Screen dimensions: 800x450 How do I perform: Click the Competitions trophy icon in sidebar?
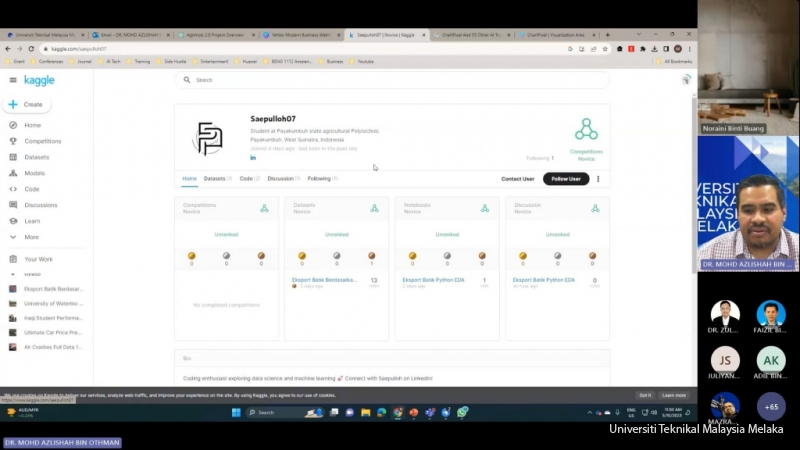pyautogui.click(x=13, y=141)
